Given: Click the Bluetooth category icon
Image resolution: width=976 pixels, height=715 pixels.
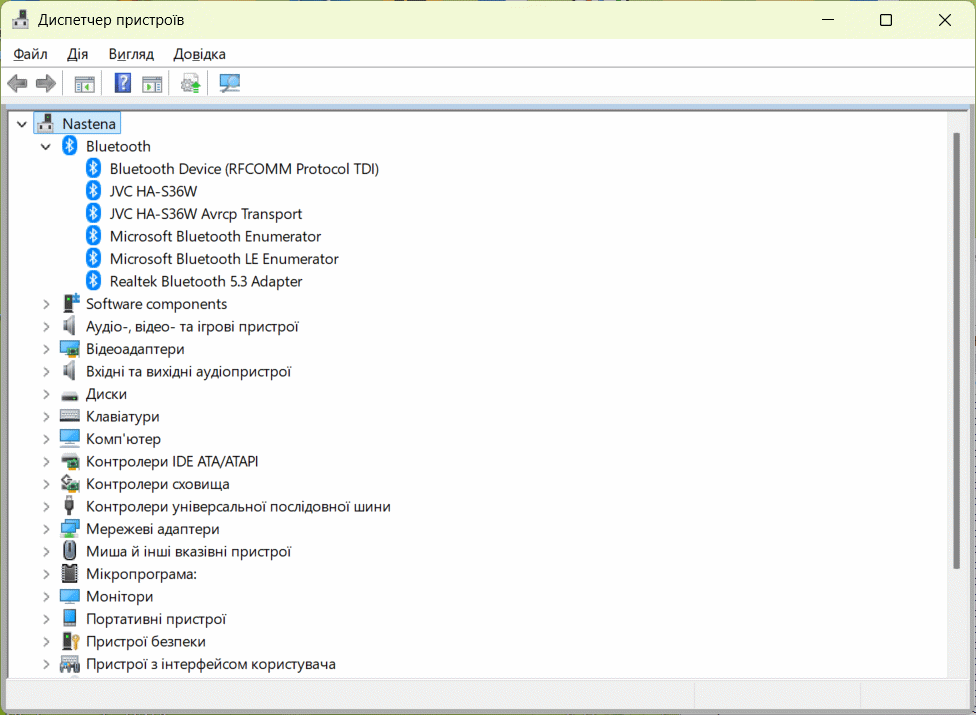Looking at the screenshot, I should point(69,146).
